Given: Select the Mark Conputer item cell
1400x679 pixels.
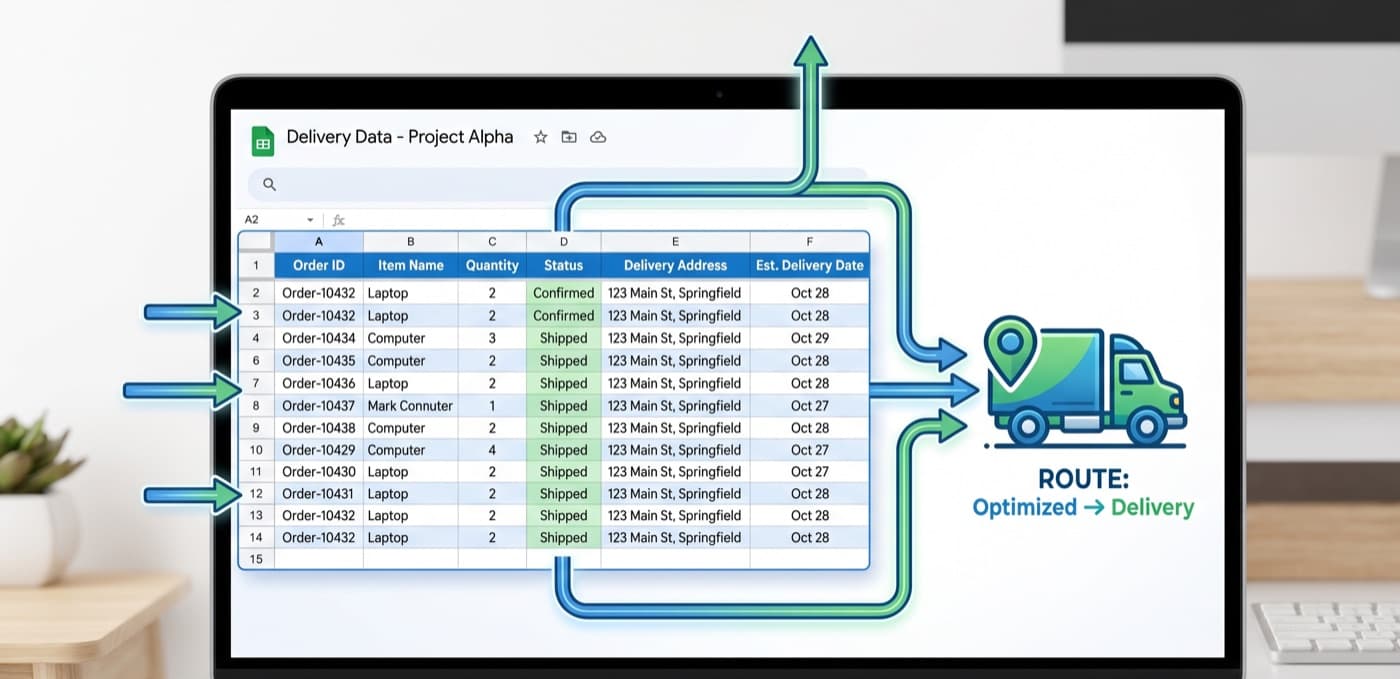Looking at the screenshot, I should 410,406.
